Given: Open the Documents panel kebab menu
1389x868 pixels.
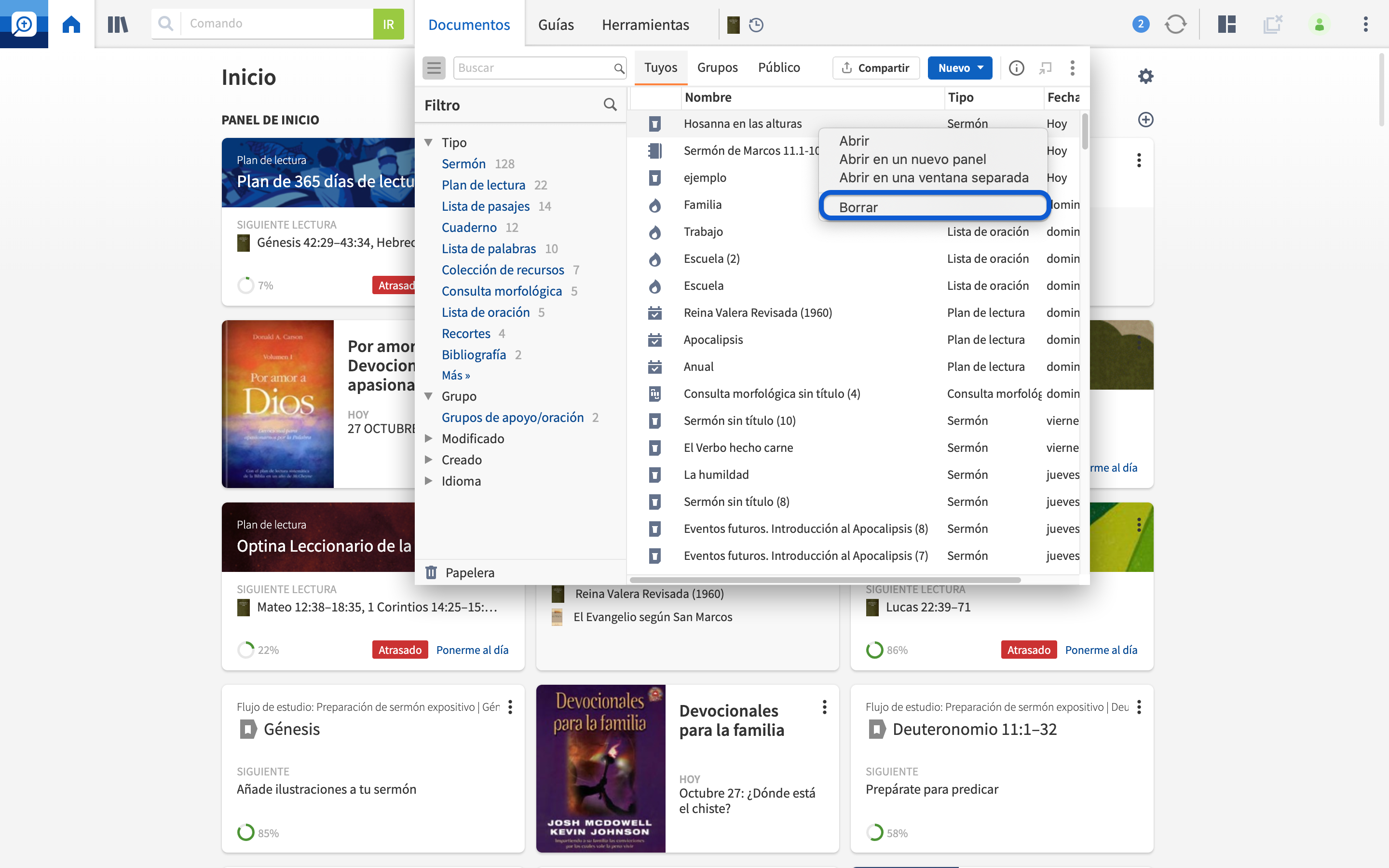Looking at the screenshot, I should (1072, 68).
